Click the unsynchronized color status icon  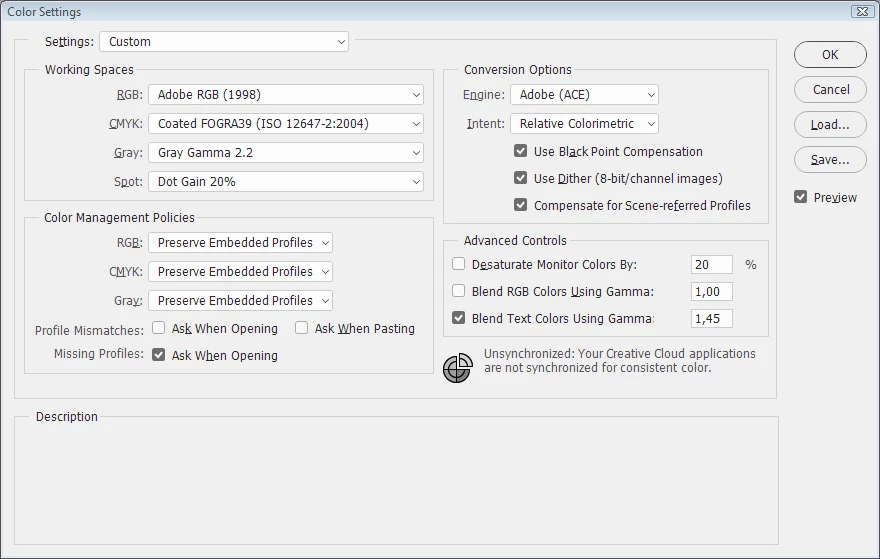(x=457, y=368)
